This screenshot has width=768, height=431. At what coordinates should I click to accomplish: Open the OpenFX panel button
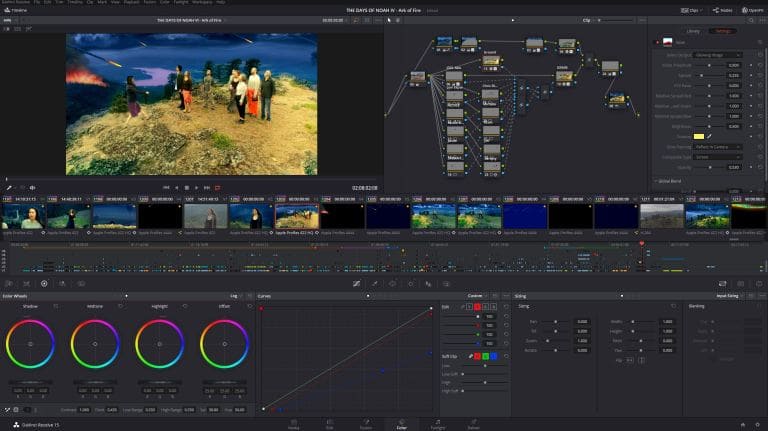753,10
